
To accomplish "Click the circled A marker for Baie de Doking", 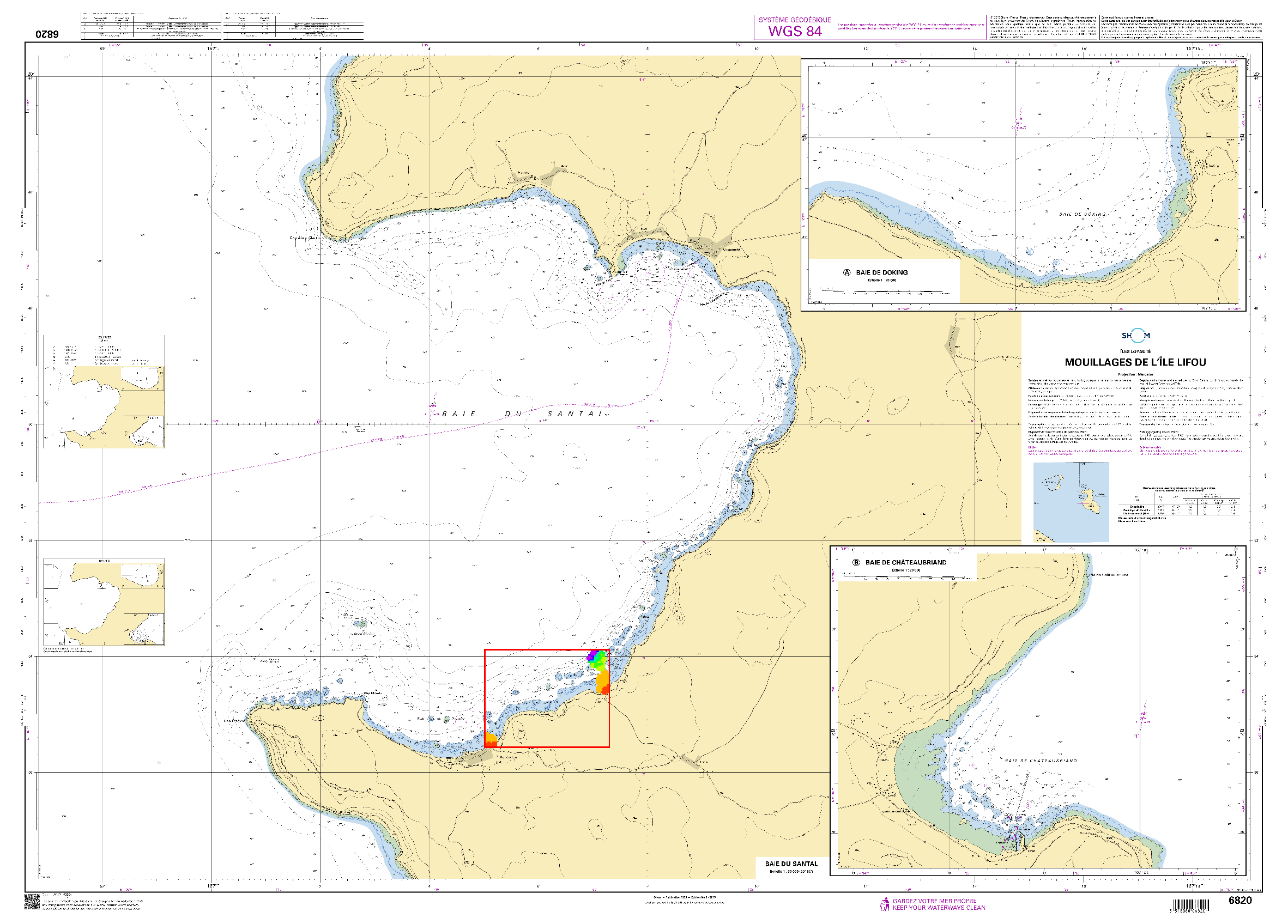I will pos(846,272).
